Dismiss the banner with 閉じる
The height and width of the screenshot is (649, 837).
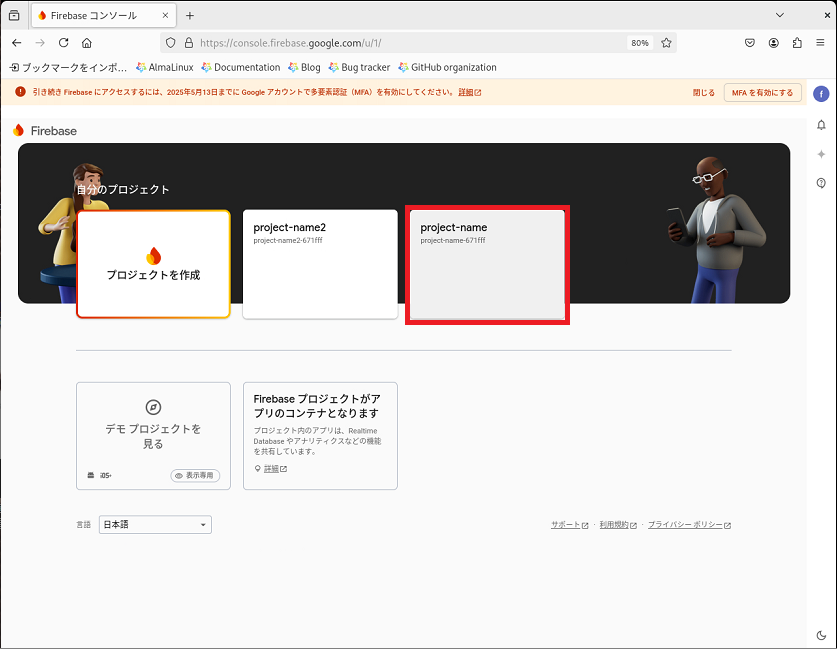click(x=704, y=92)
